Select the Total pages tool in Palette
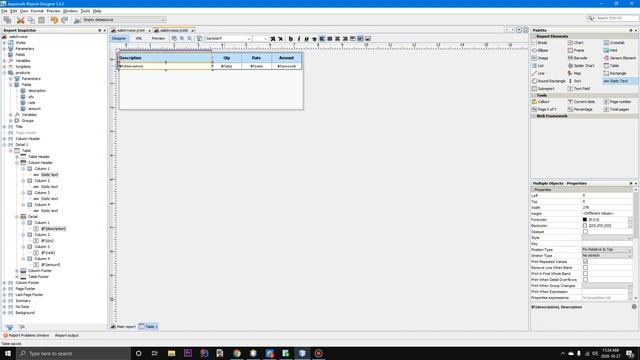The height and width of the screenshot is (360, 640). pos(616,109)
